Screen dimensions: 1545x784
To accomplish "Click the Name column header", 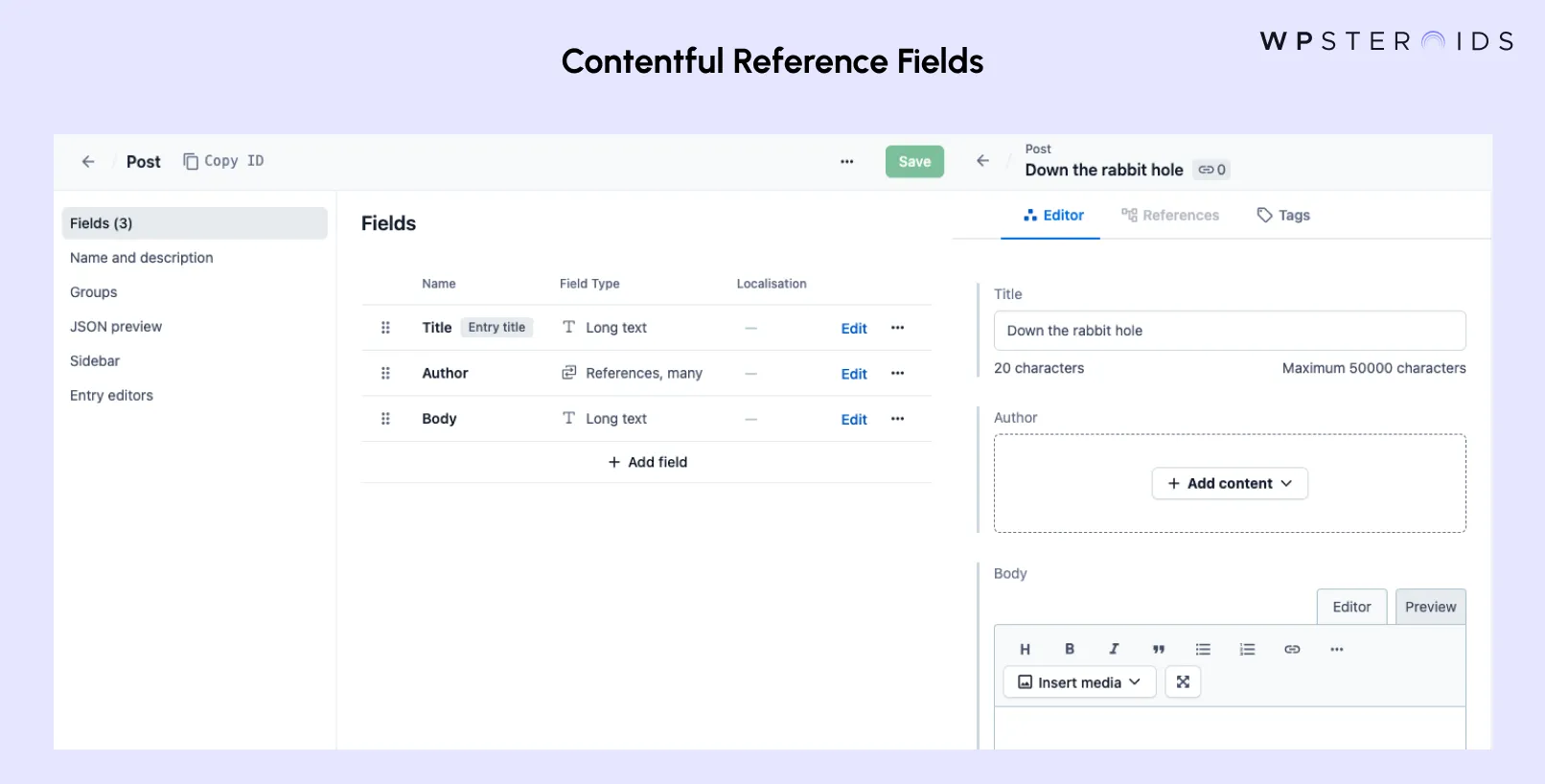I will click(439, 284).
